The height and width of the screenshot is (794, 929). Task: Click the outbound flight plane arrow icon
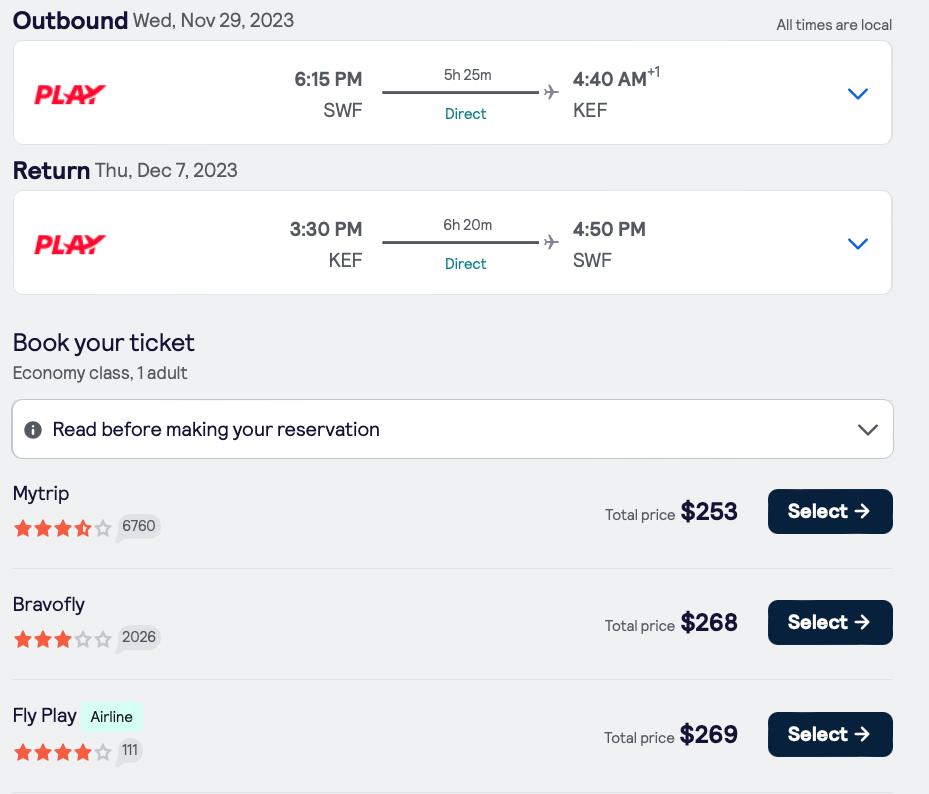(x=551, y=93)
